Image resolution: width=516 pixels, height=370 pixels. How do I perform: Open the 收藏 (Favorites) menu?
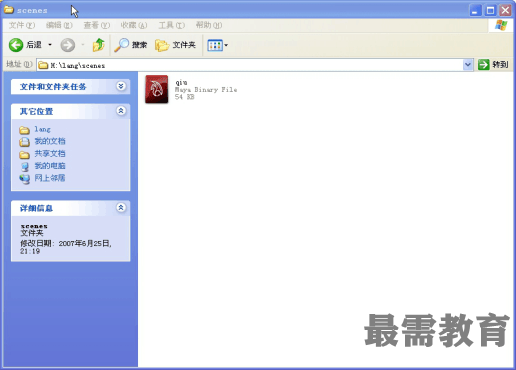point(134,25)
